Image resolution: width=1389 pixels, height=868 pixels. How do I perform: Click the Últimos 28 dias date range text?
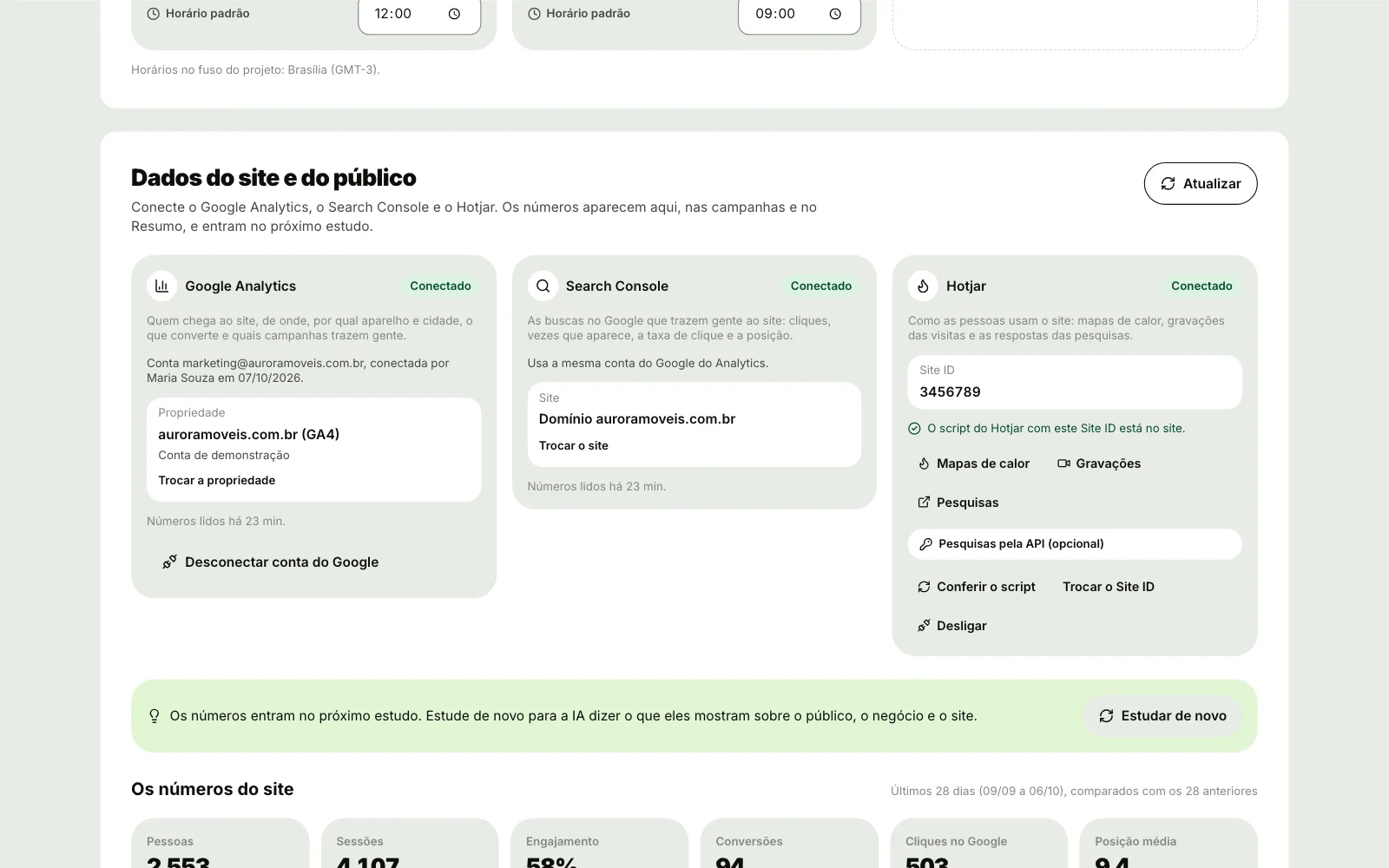point(1074,791)
